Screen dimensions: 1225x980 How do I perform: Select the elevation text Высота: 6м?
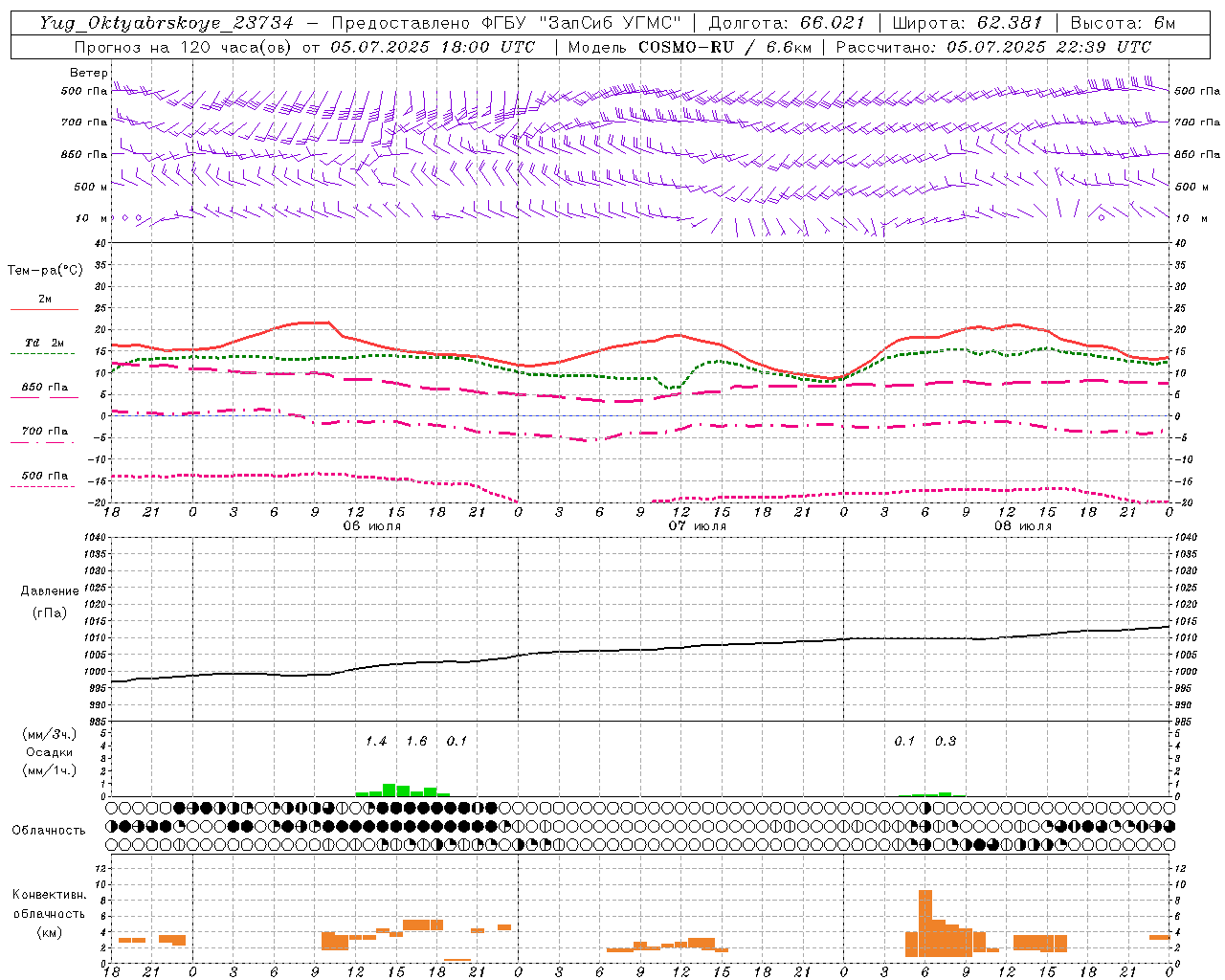click(1123, 23)
